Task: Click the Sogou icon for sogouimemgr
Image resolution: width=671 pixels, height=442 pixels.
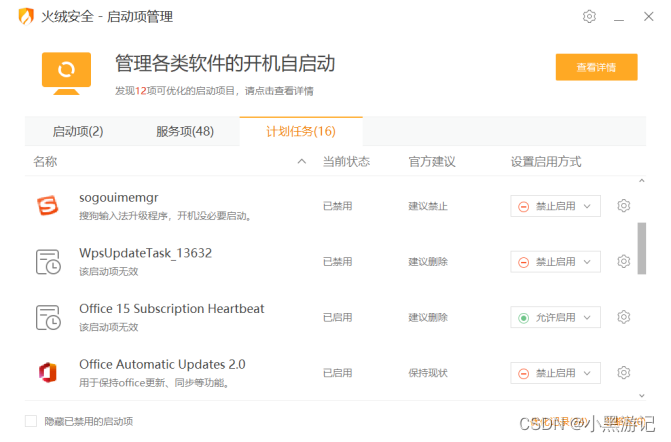Action: coord(48,206)
